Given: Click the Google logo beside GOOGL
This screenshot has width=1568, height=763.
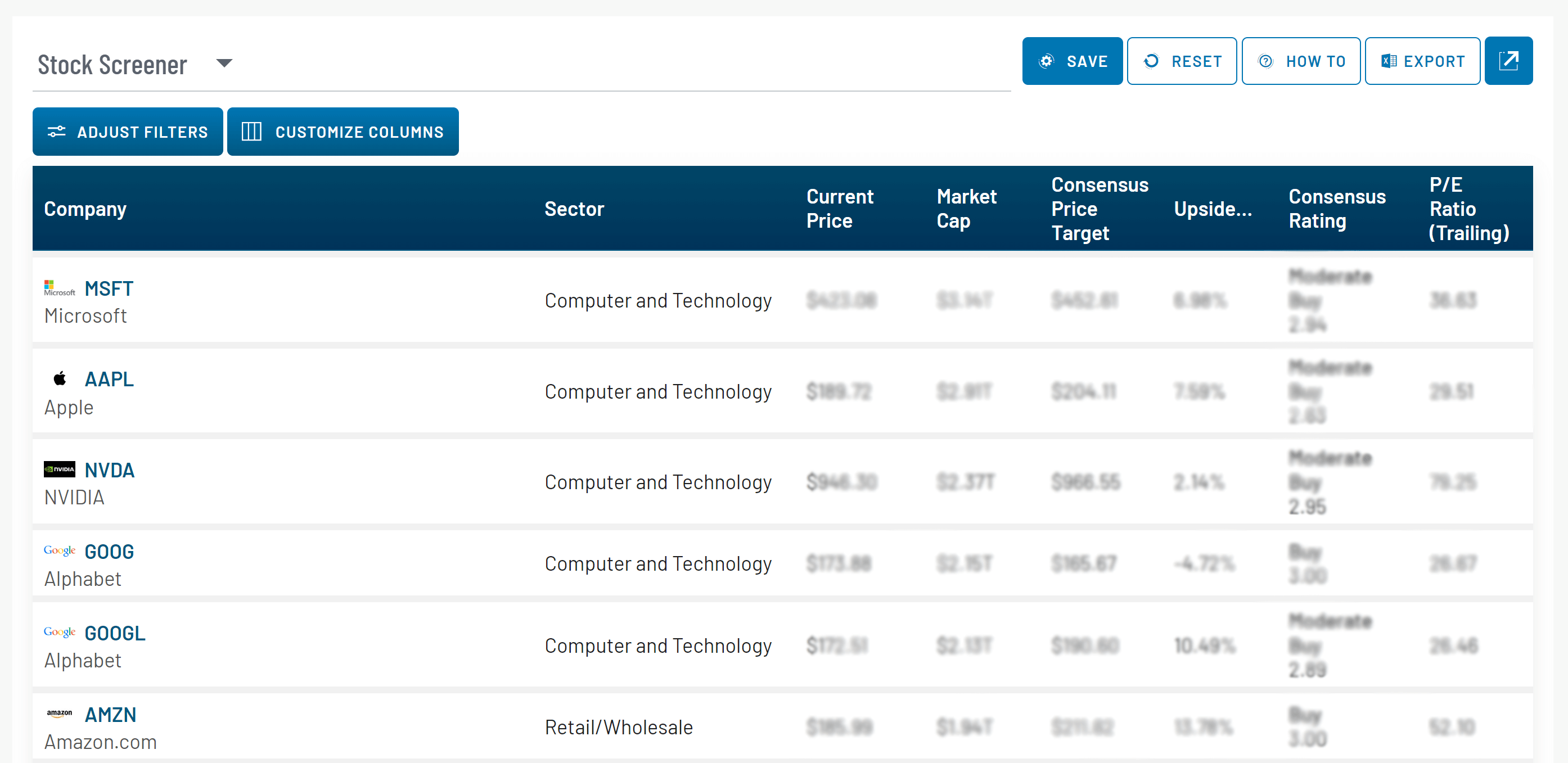Looking at the screenshot, I should coord(59,632).
